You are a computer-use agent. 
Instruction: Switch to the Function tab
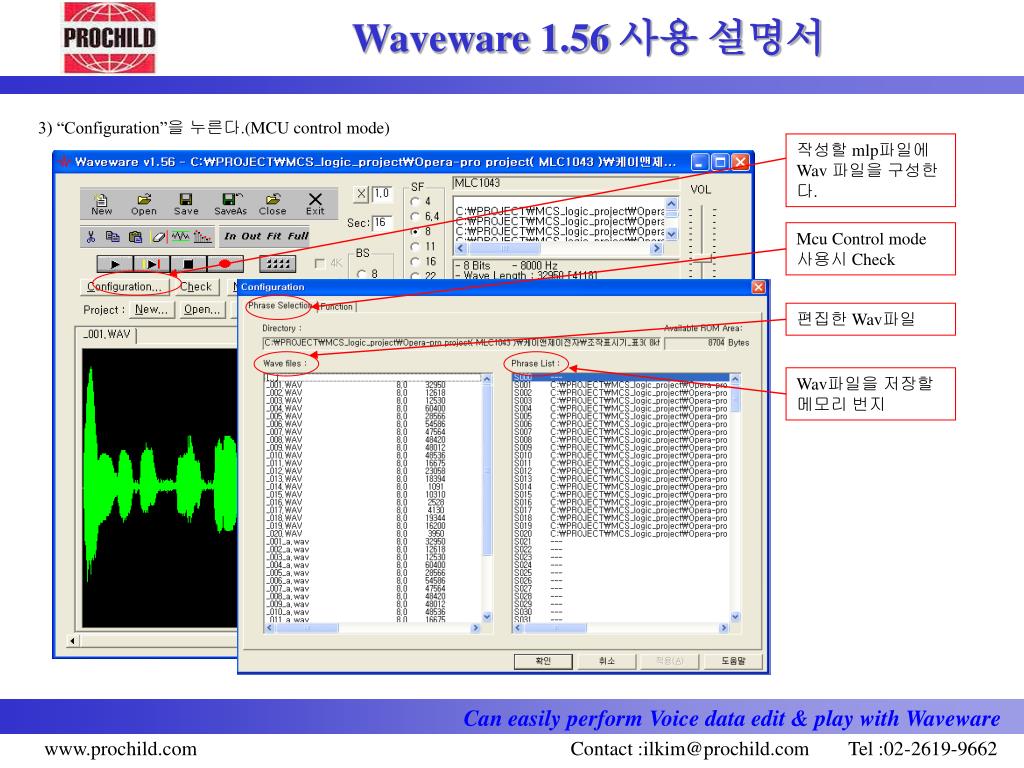[336, 307]
